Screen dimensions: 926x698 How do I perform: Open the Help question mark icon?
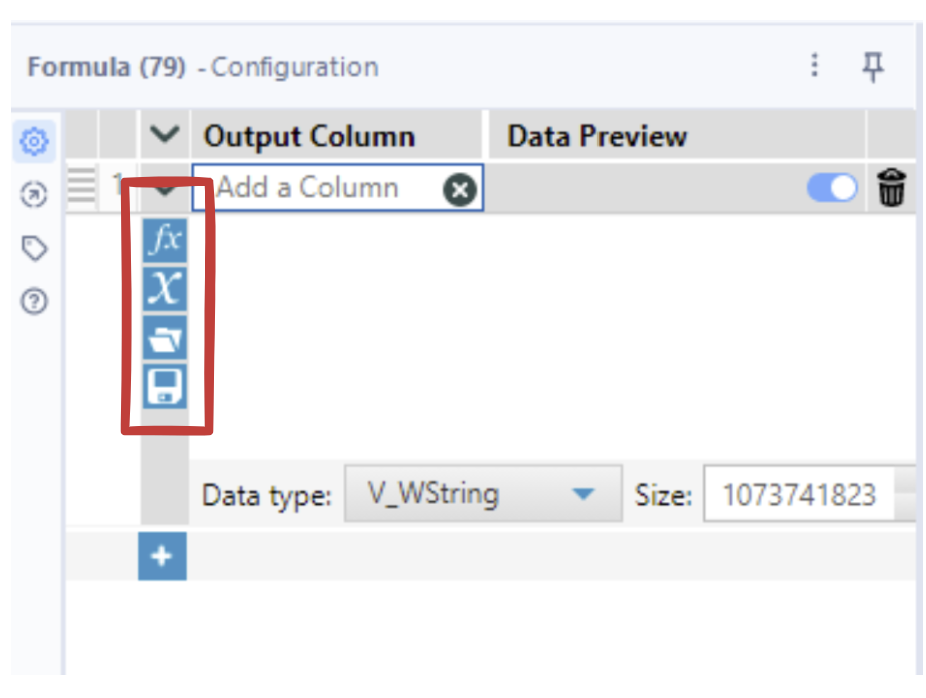(35, 301)
